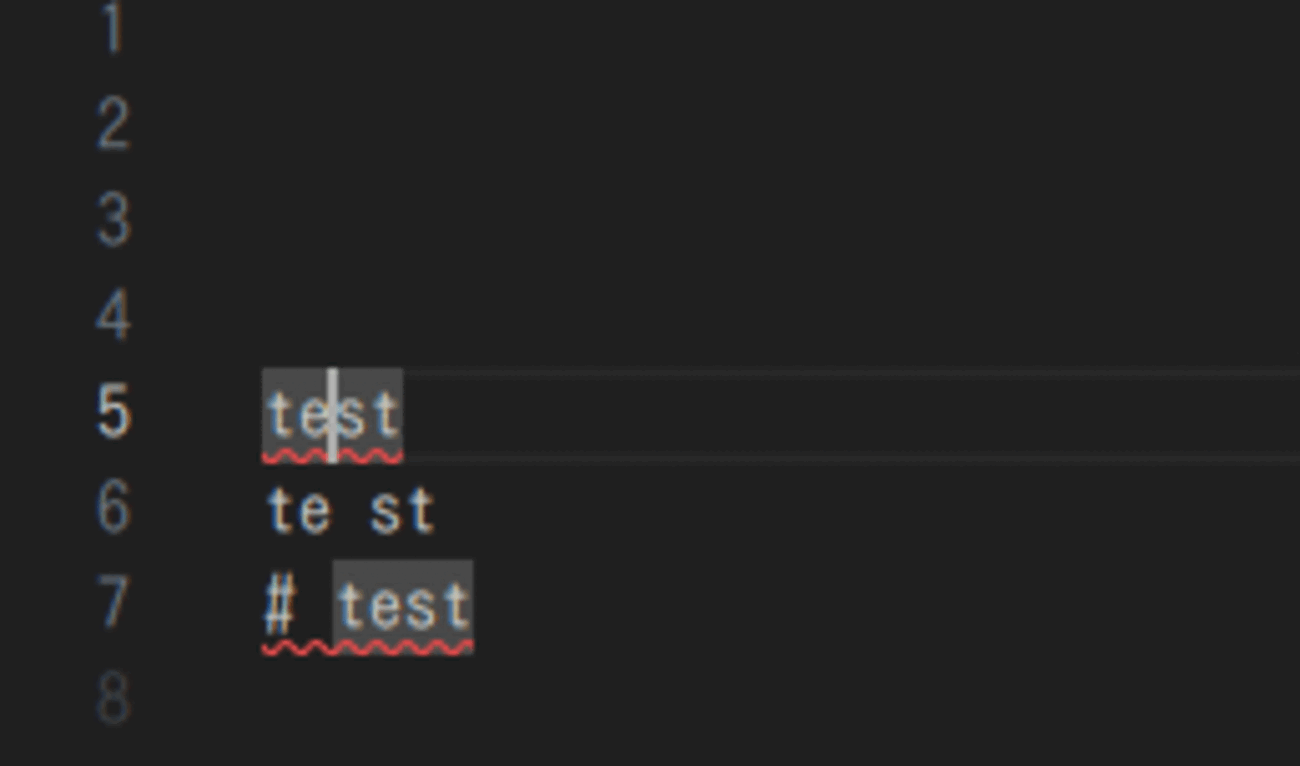The image size is (1300, 766).
Task: Click highlighted test after hash on line 7
Action: coord(403,606)
